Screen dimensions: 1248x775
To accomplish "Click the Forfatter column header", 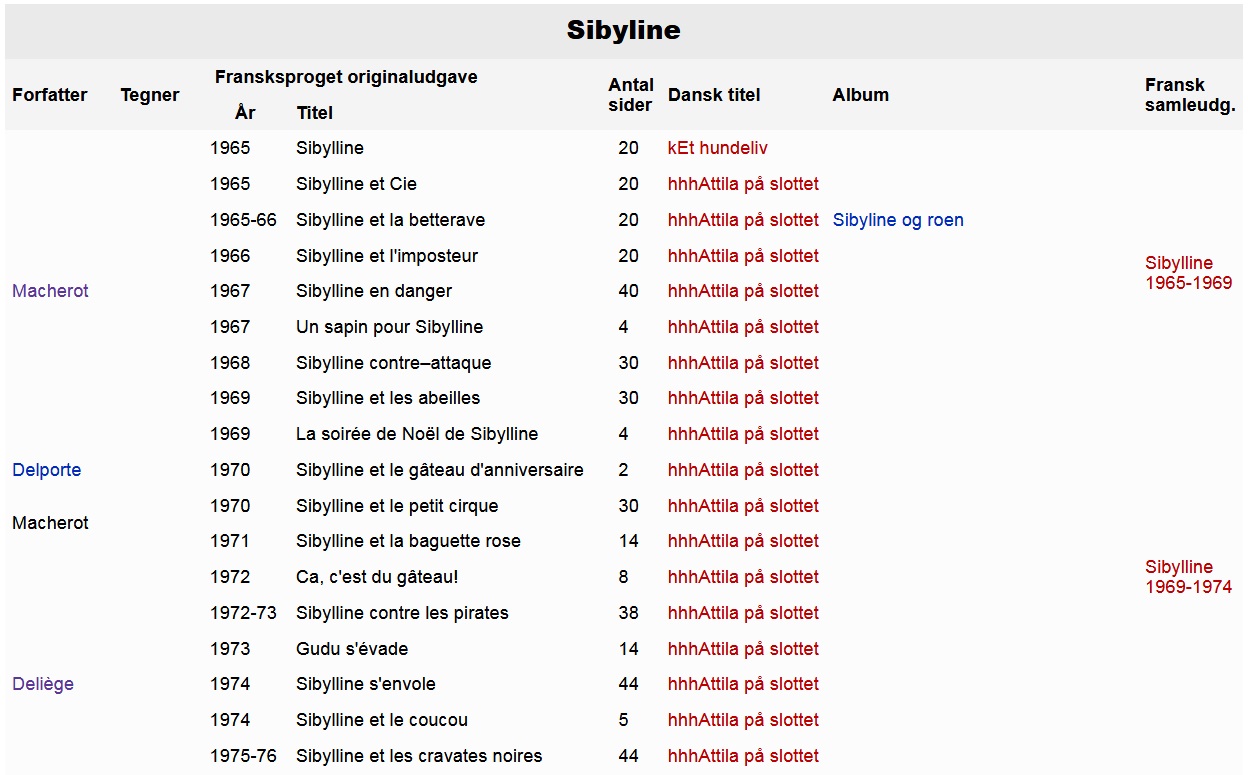I will [50, 95].
